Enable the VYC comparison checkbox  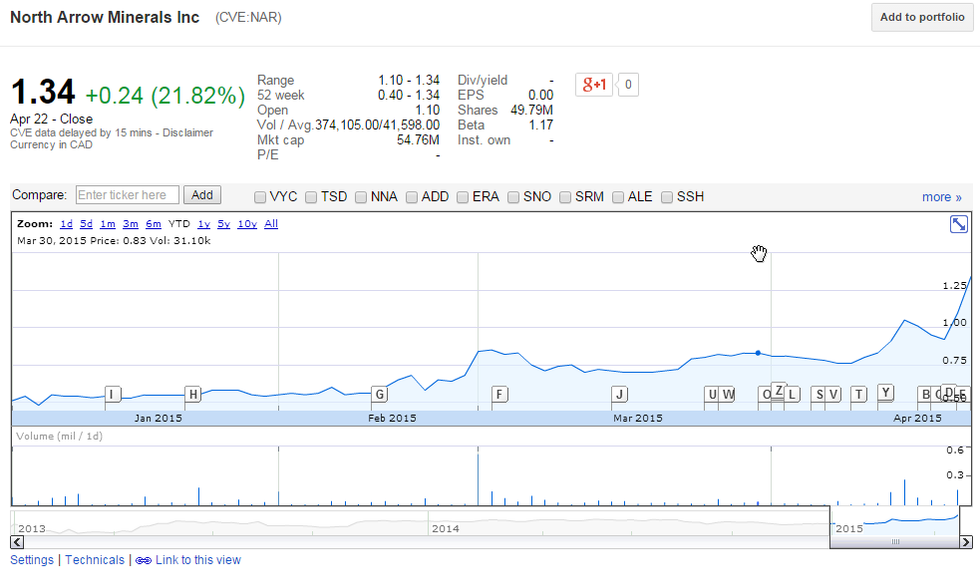pyautogui.click(x=261, y=197)
